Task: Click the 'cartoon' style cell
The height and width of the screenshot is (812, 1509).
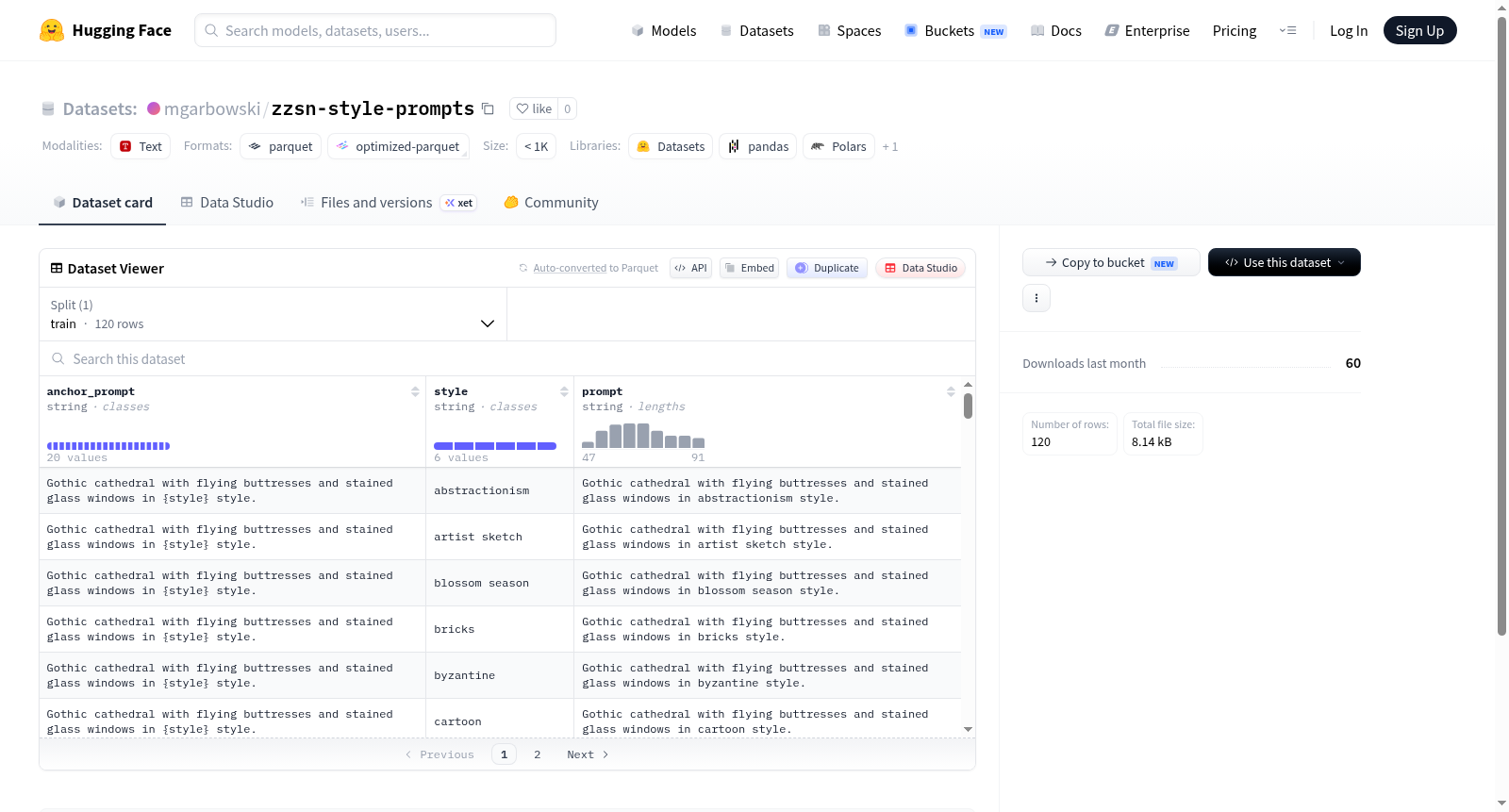Action: pos(500,719)
